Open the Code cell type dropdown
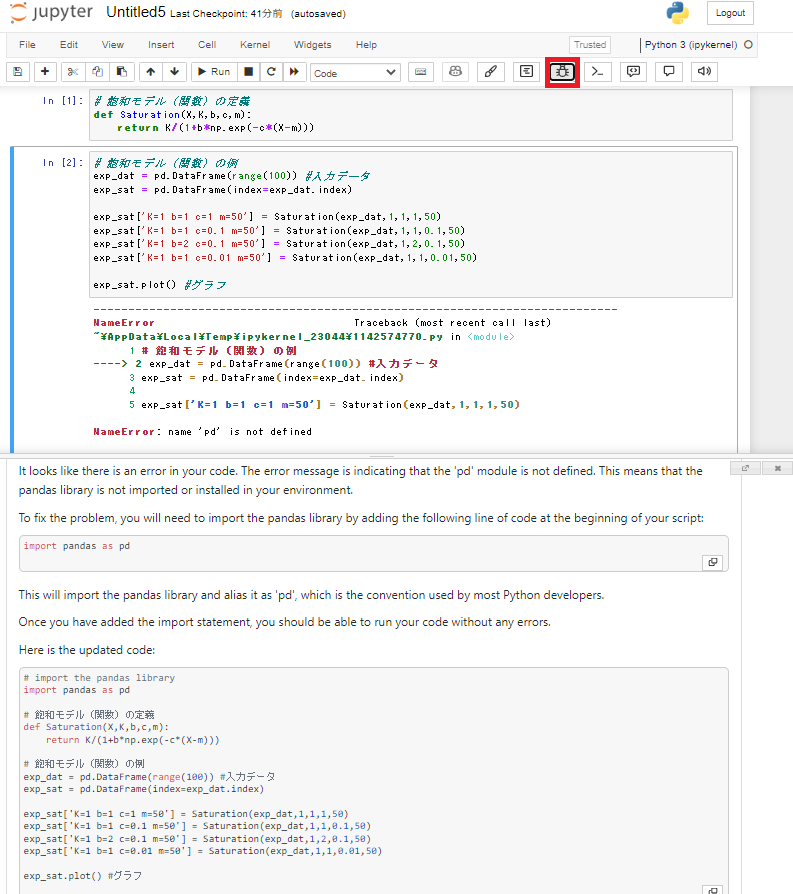This screenshot has width=793, height=894. [355, 73]
